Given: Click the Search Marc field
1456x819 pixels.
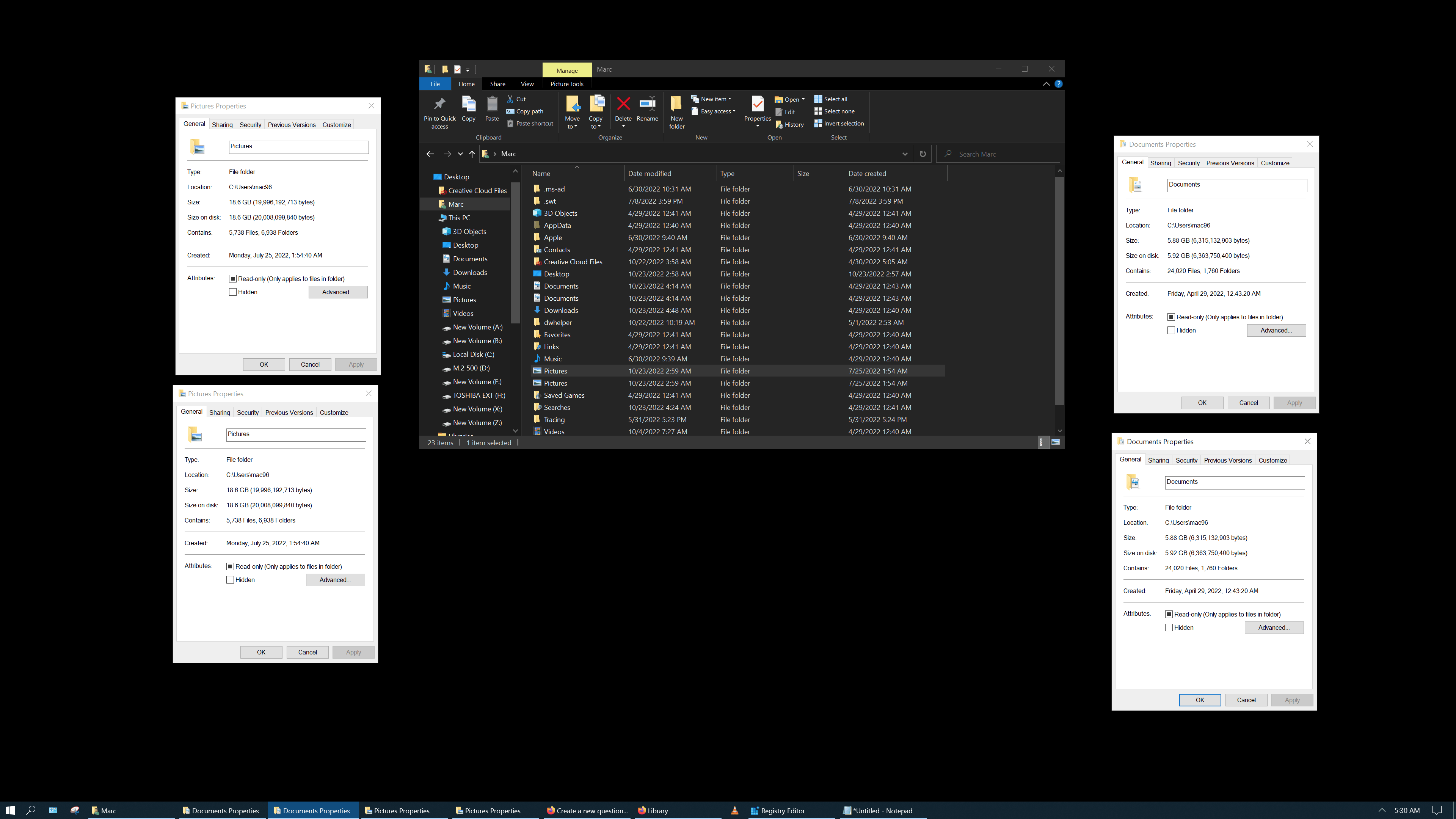Looking at the screenshot, I should (998, 154).
